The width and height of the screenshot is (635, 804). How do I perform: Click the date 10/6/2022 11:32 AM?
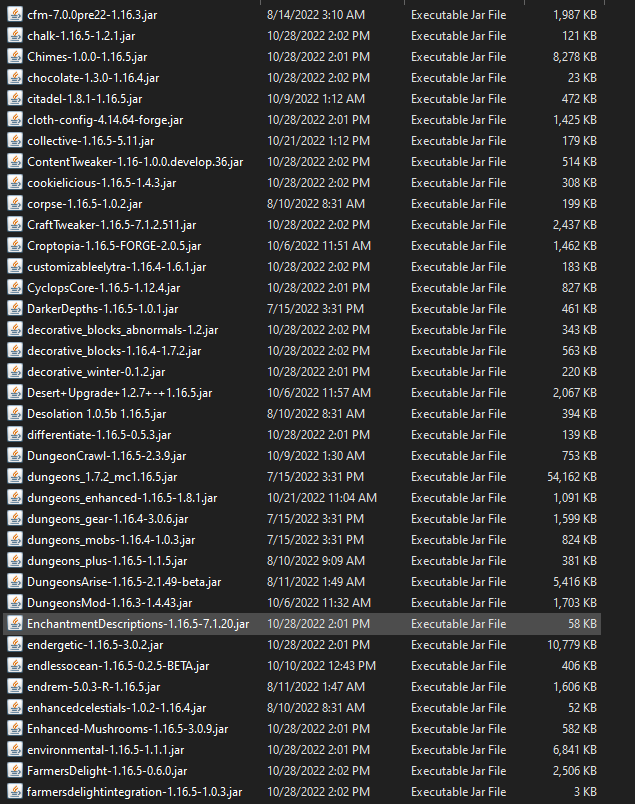point(319,603)
